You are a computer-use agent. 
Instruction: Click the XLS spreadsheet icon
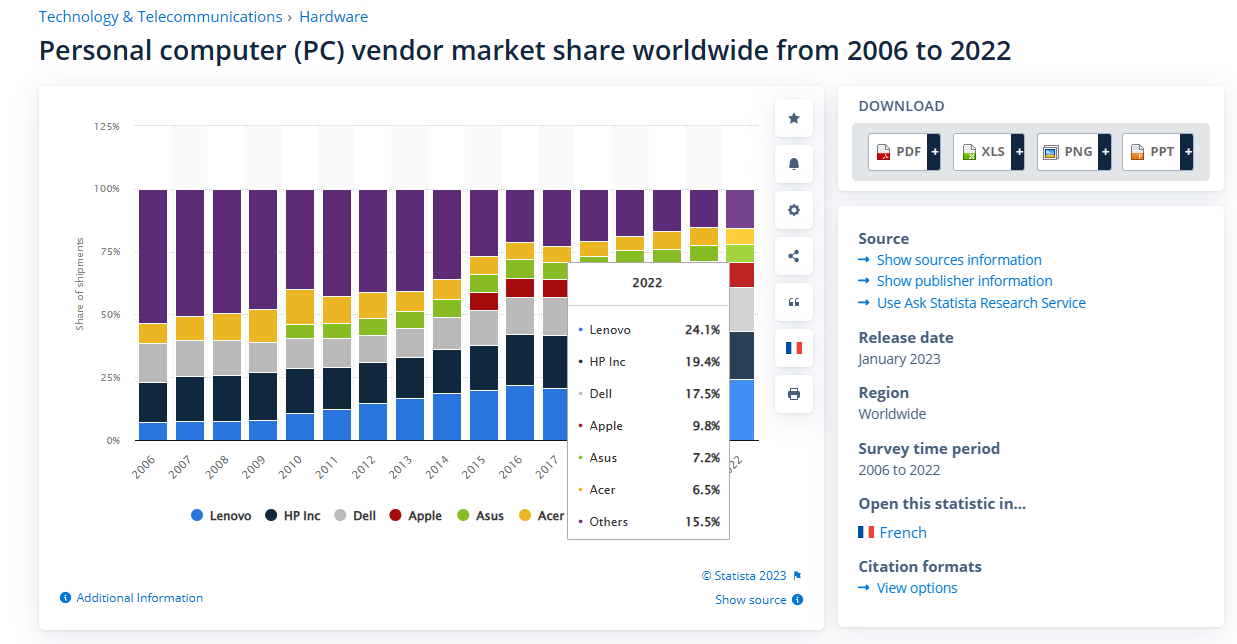pos(968,152)
